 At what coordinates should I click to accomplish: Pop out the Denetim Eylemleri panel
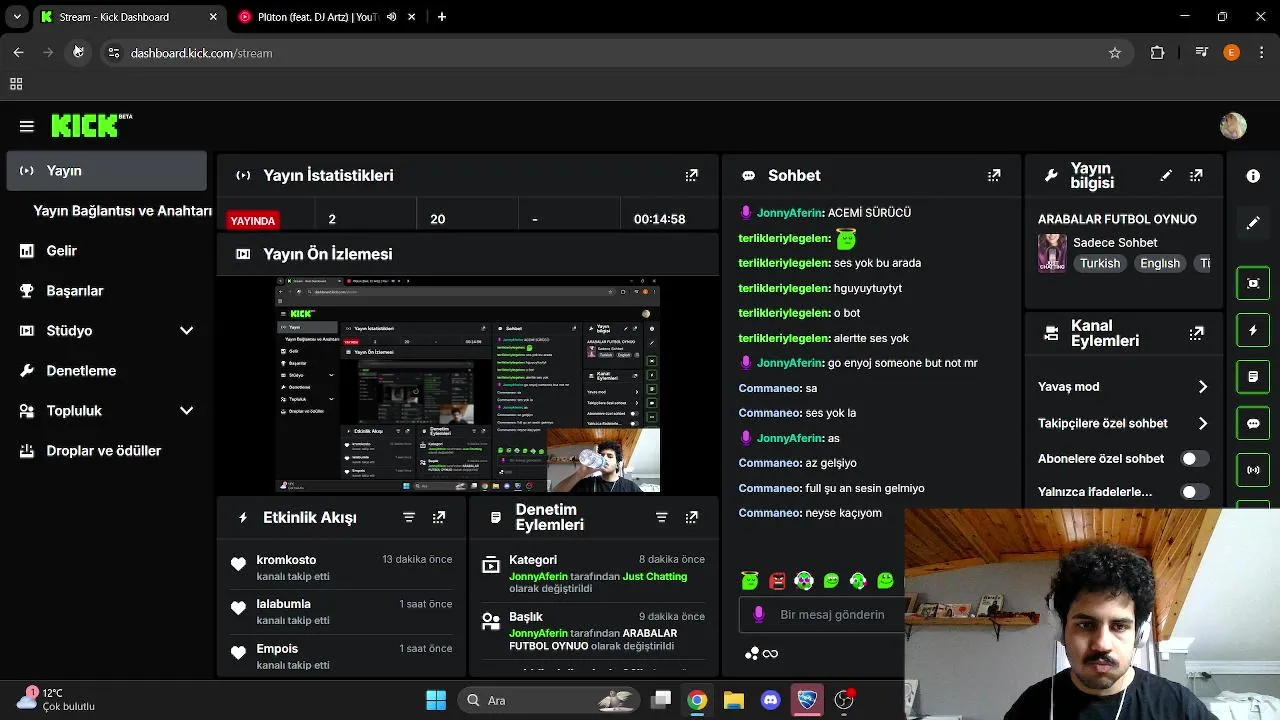[x=691, y=517]
